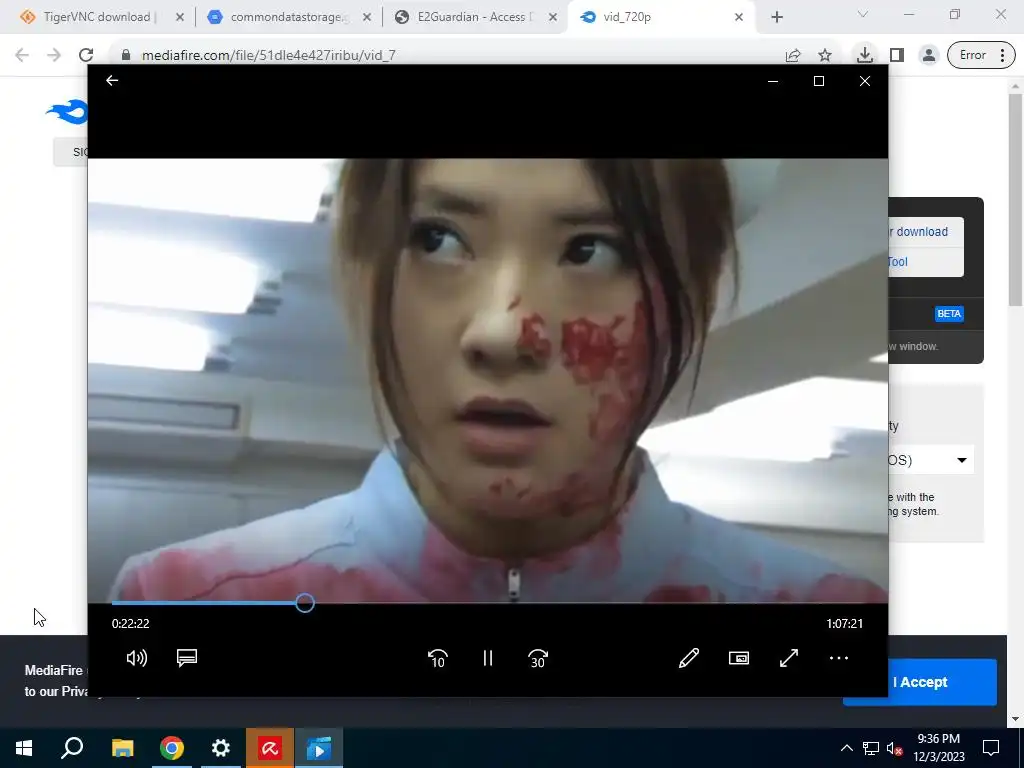Skip forward 30 seconds
Screen dimensions: 1024x768
538,658
